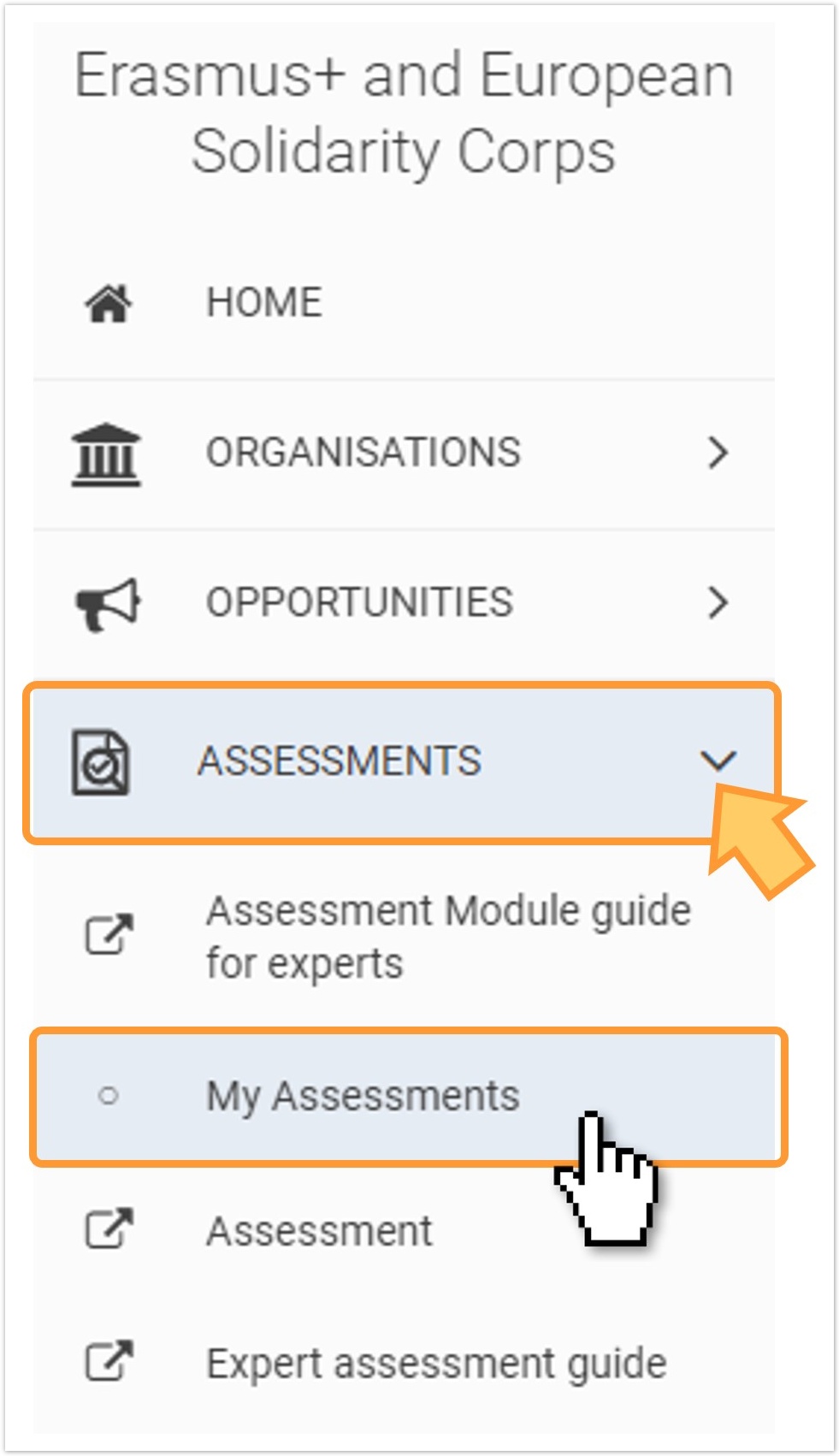The width and height of the screenshot is (839, 1456).
Task: Click the Opportunities megaphone icon
Action: 108,604
